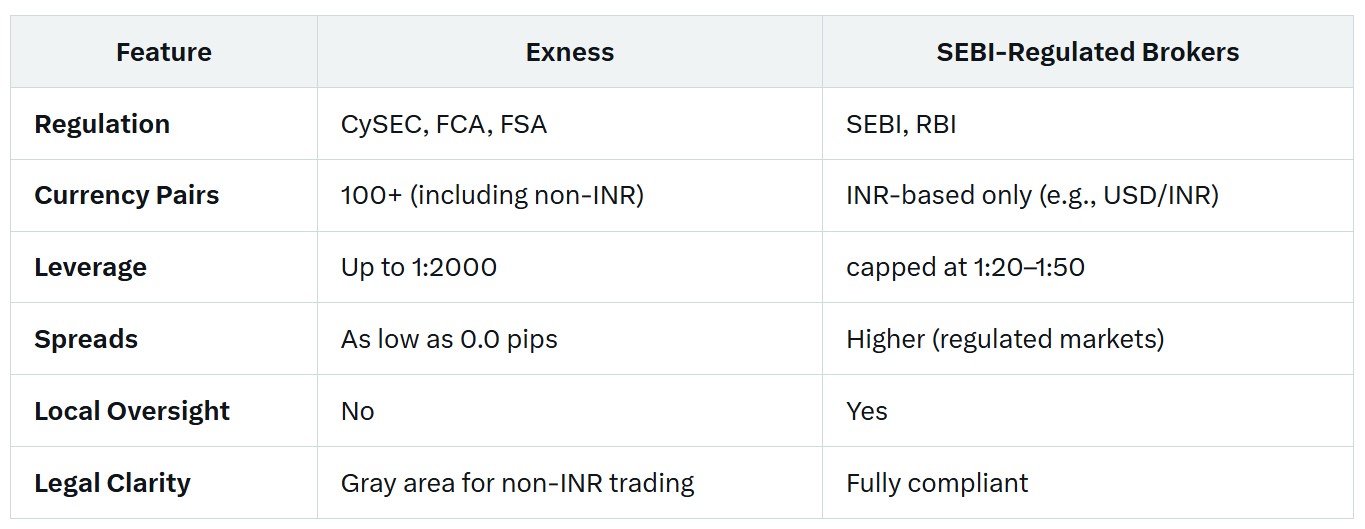Select the Legal Clarity row label
The width and height of the screenshot is (1365, 529).
112,483
